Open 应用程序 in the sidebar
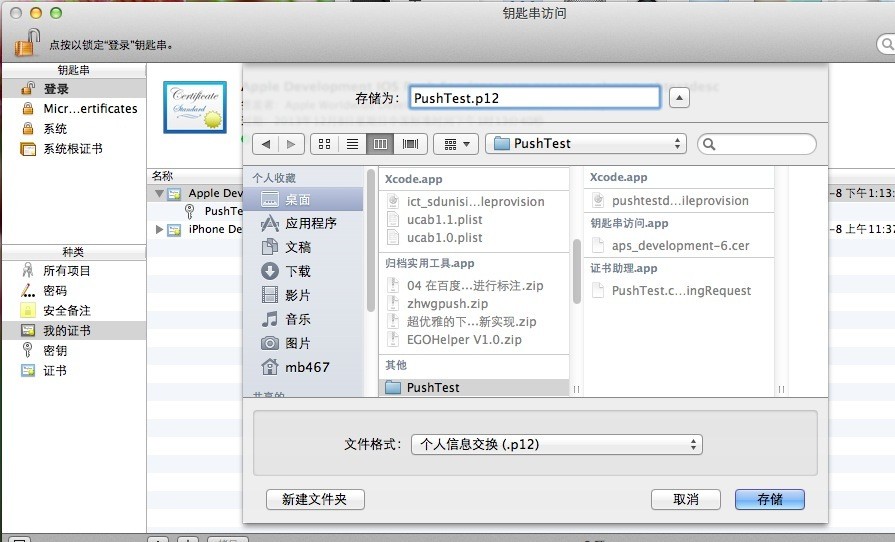895x542 pixels. 305,223
